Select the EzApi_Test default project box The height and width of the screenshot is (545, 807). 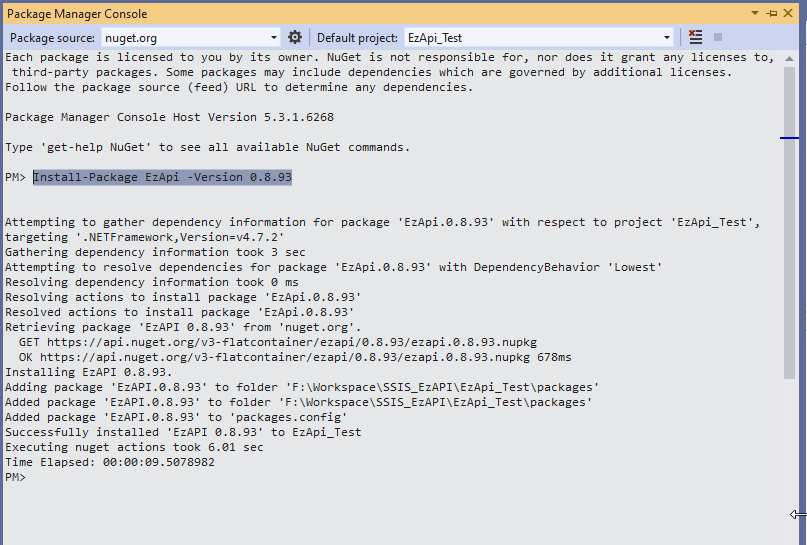530,37
